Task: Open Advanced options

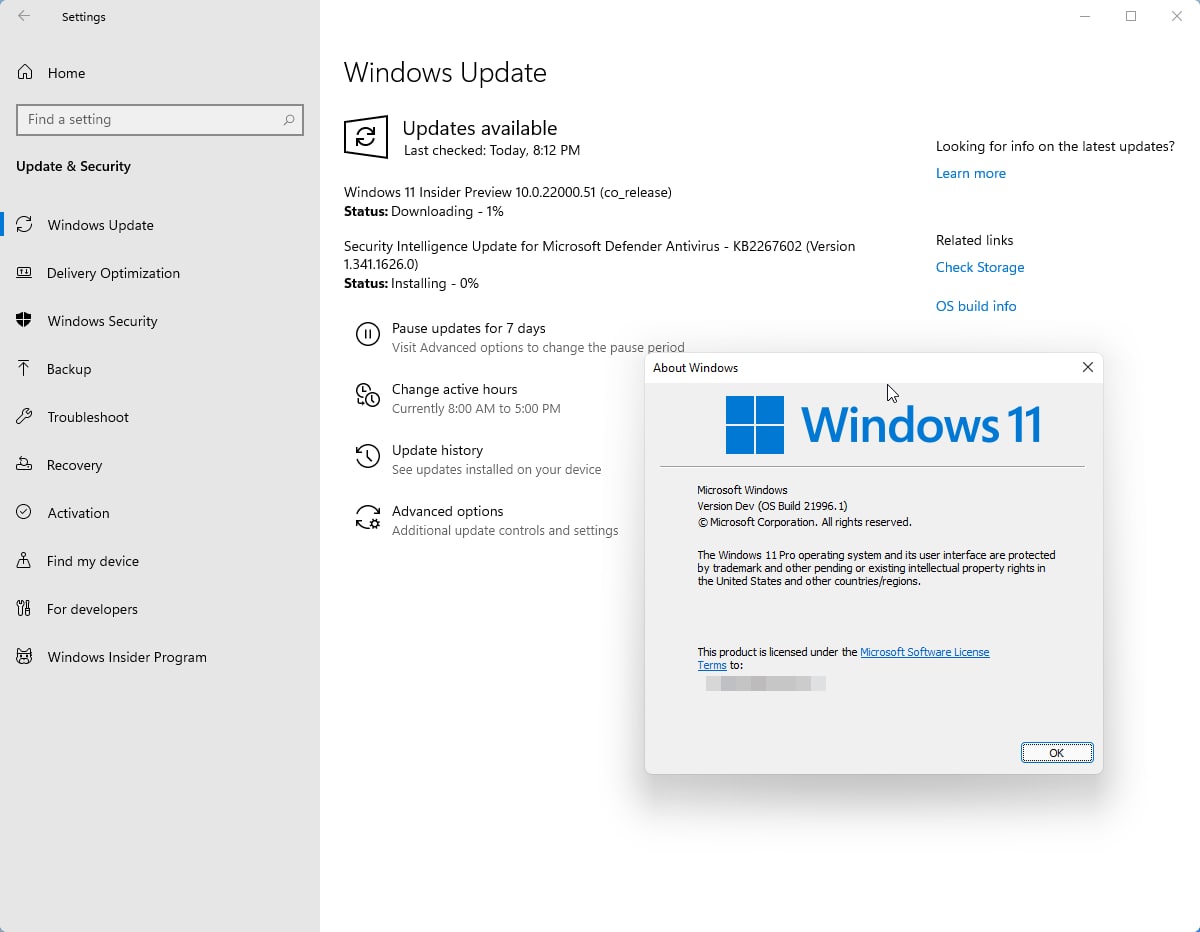Action: (x=447, y=511)
